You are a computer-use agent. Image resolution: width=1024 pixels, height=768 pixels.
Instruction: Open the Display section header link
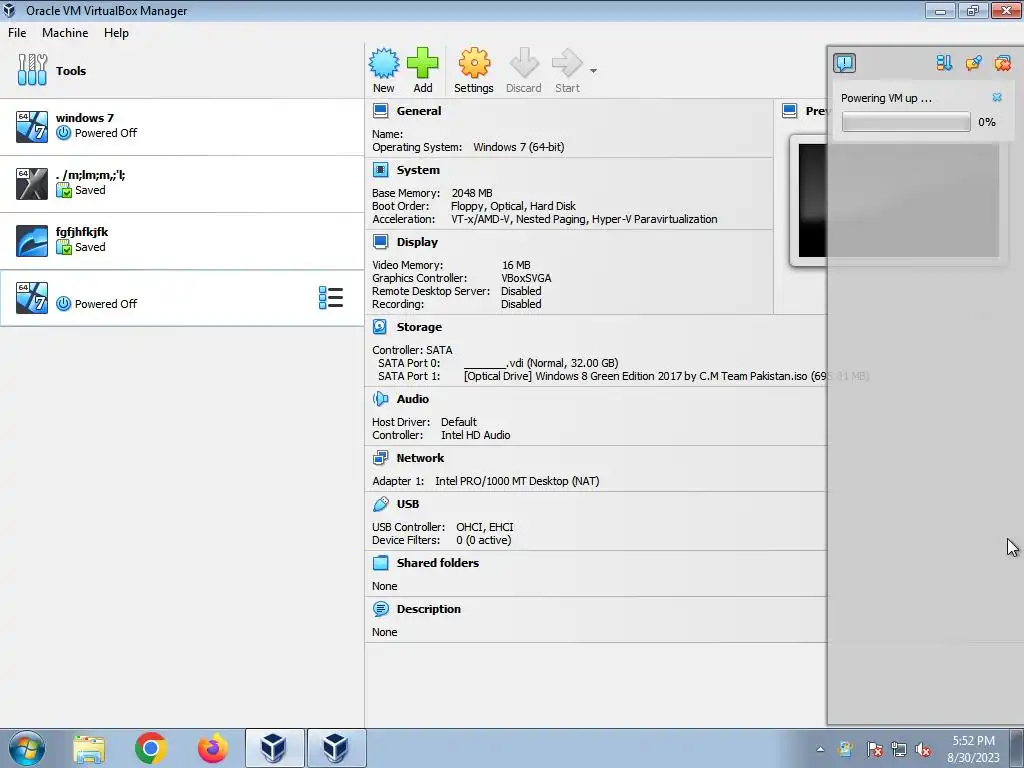point(417,242)
